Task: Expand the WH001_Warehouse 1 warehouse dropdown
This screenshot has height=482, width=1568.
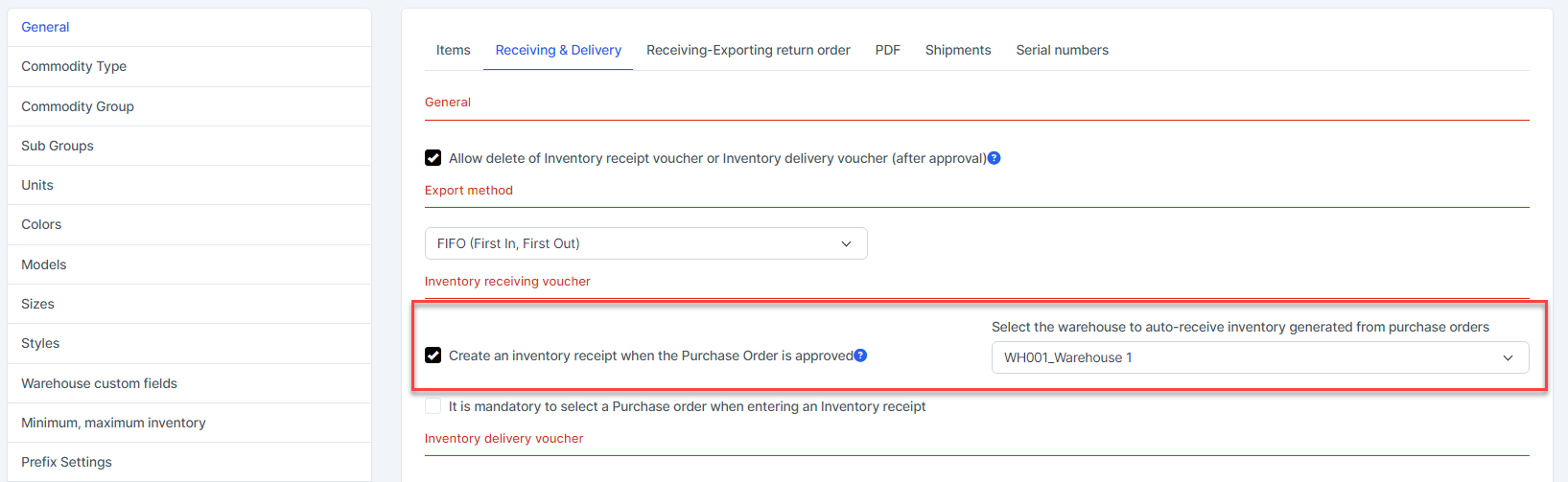Action: (x=1259, y=357)
